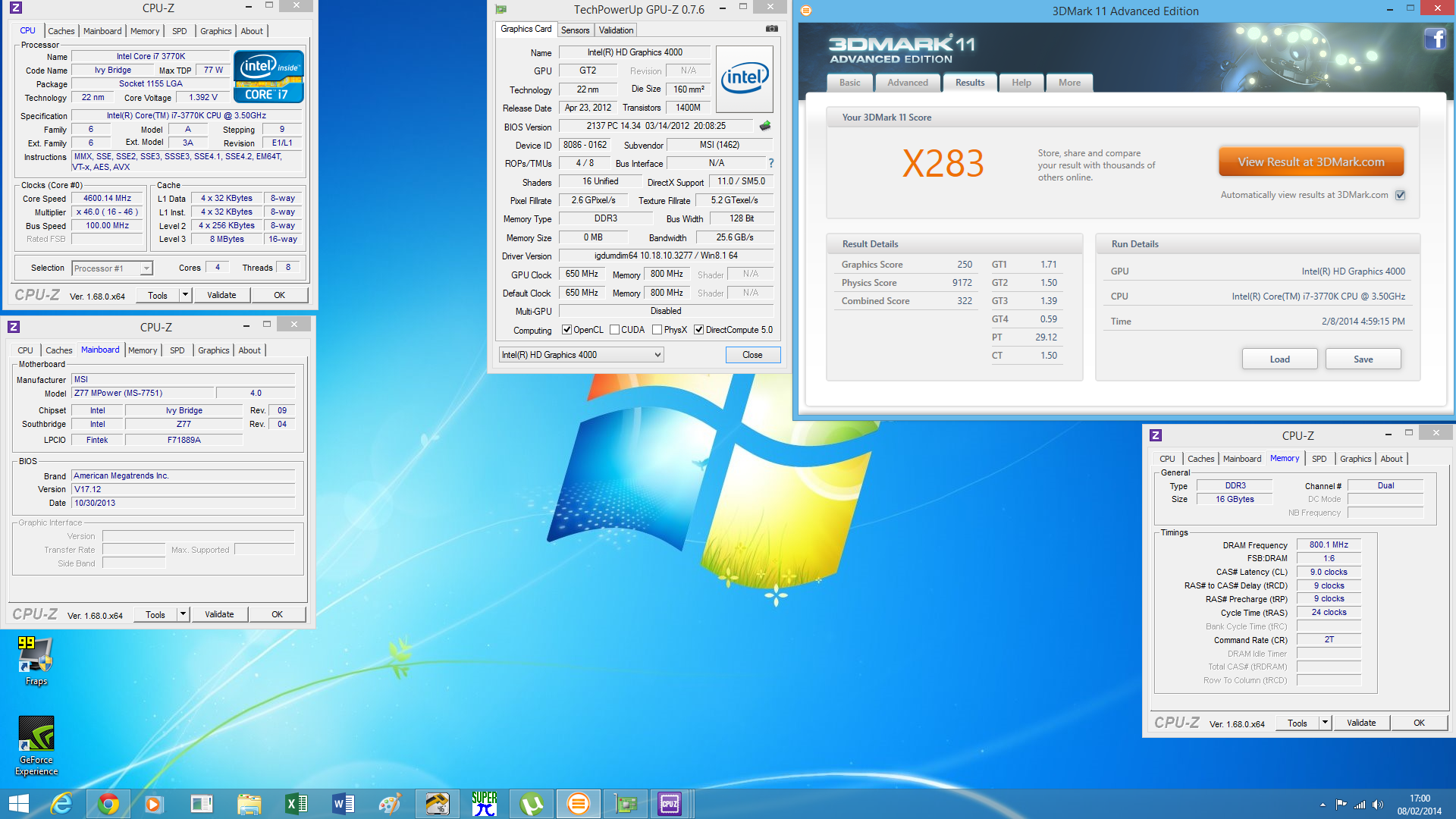Click the Z77 MPower (MS-7751) model field
Screen dimensions: 1456x819
click(x=143, y=393)
